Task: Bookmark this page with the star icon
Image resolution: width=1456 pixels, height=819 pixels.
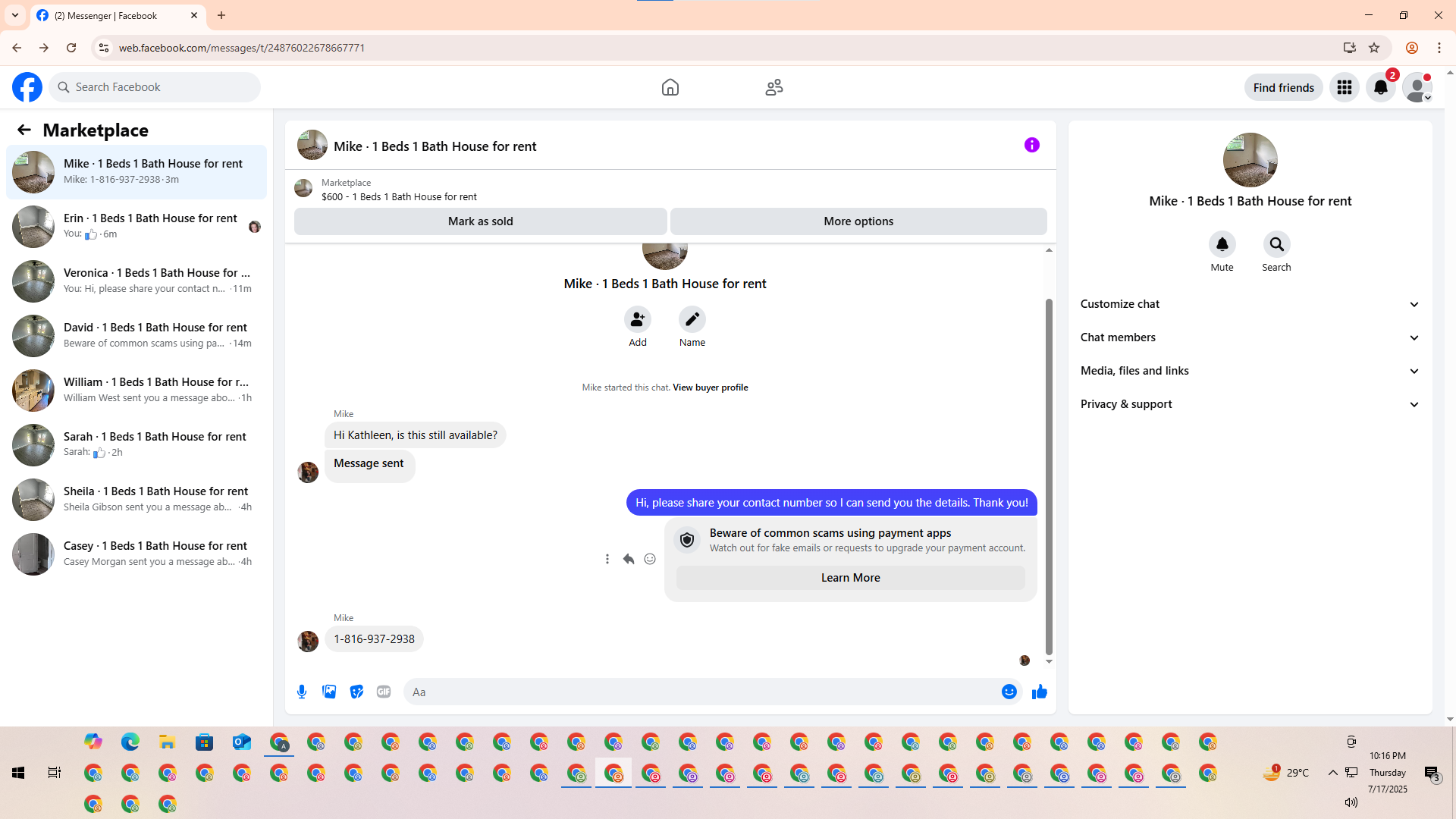Action: click(x=1374, y=48)
